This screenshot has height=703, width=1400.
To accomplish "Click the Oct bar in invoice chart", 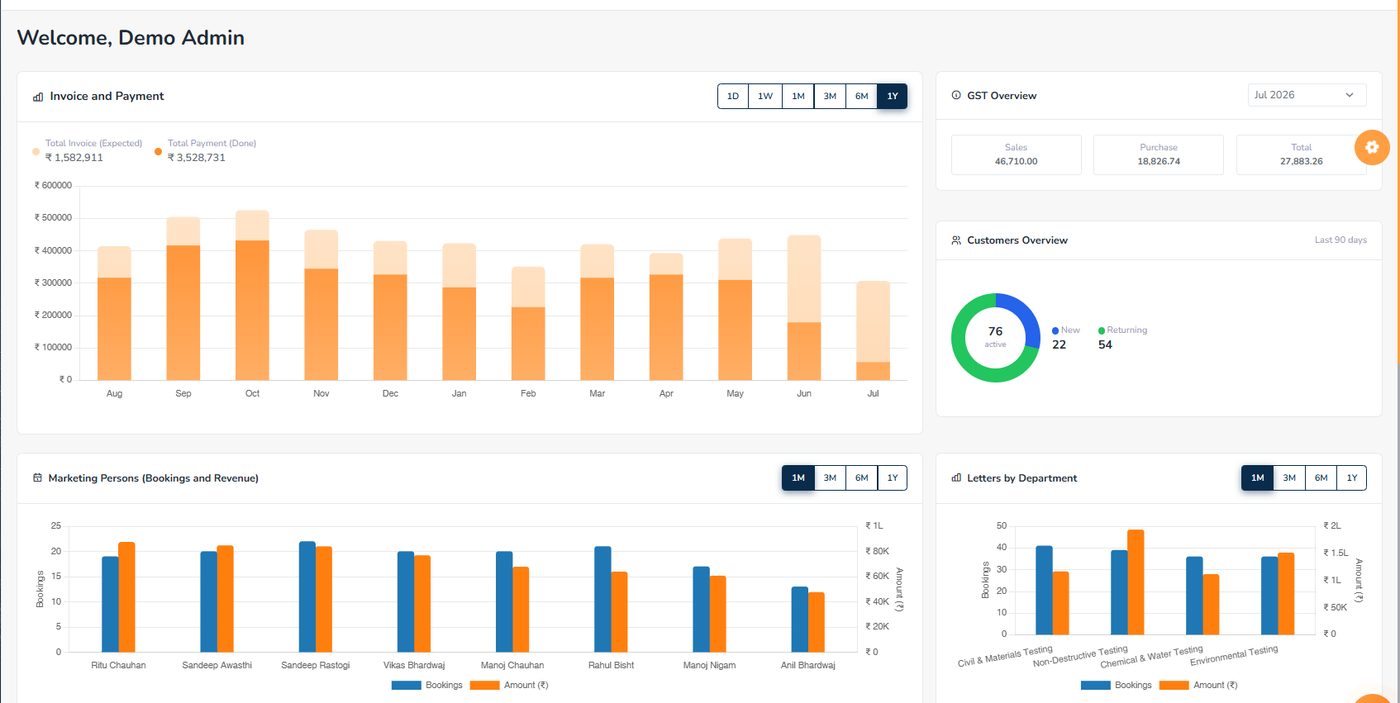I will [252, 295].
